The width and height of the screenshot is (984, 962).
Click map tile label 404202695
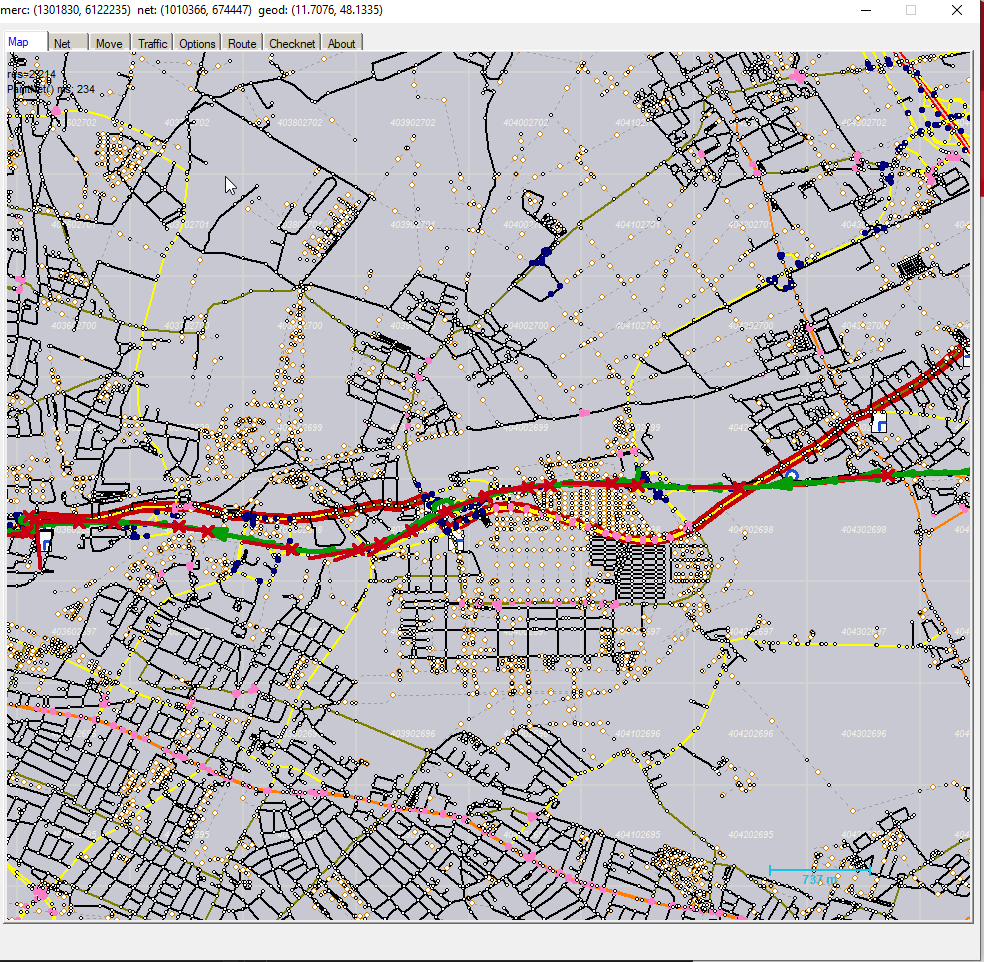pos(749,834)
